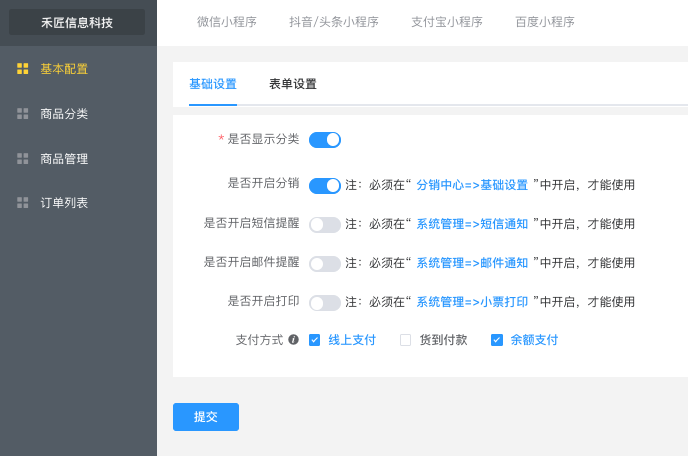The image size is (688, 456).
Task: Click the 订单列表 grid icon in sidebar
Action: 22,202
